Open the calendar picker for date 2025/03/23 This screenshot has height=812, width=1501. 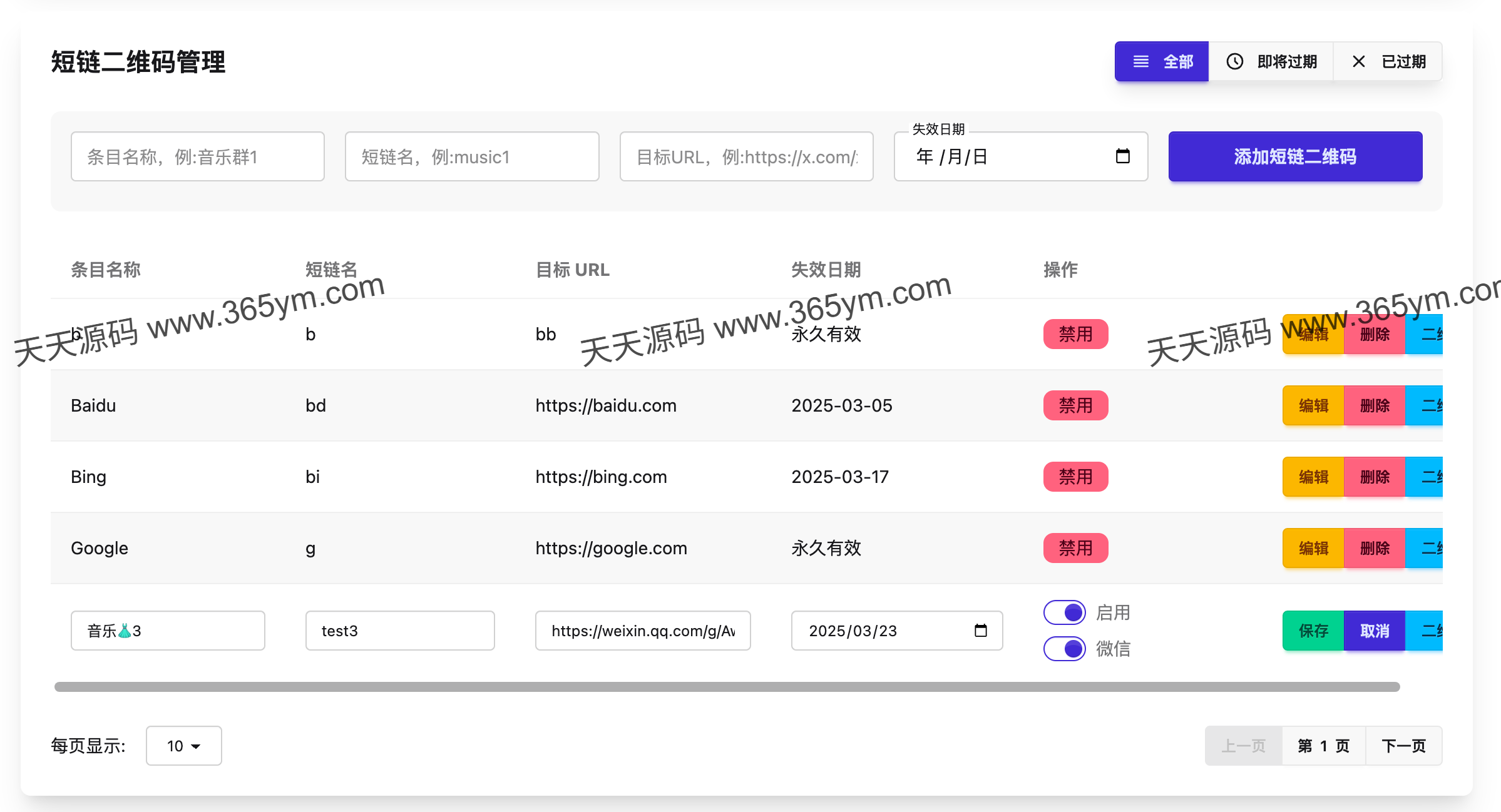(x=979, y=631)
